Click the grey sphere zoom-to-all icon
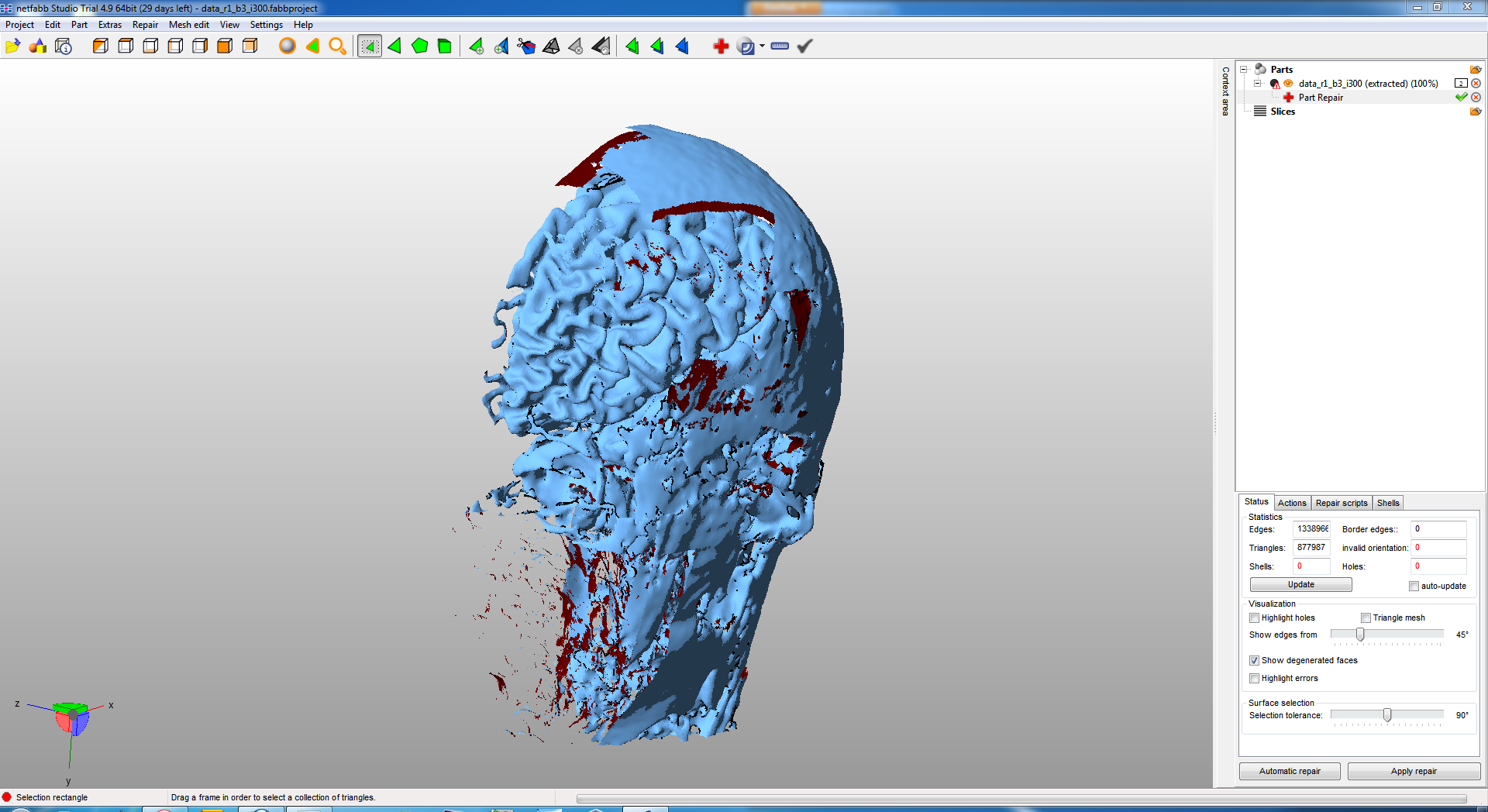This screenshot has width=1488, height=812. 287,46
